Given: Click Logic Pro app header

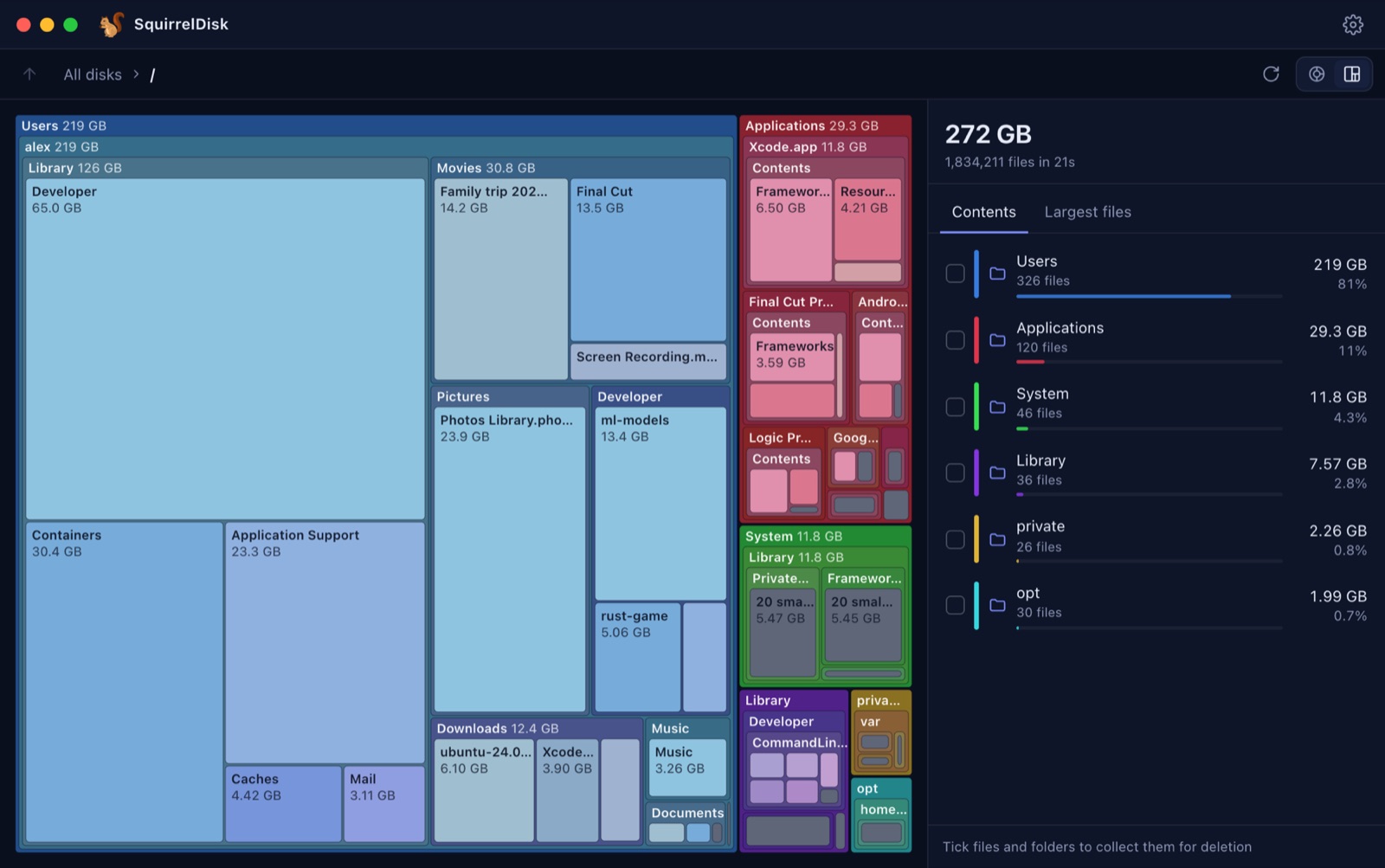Looking at the screenshot, I should (x=784, y=438).
